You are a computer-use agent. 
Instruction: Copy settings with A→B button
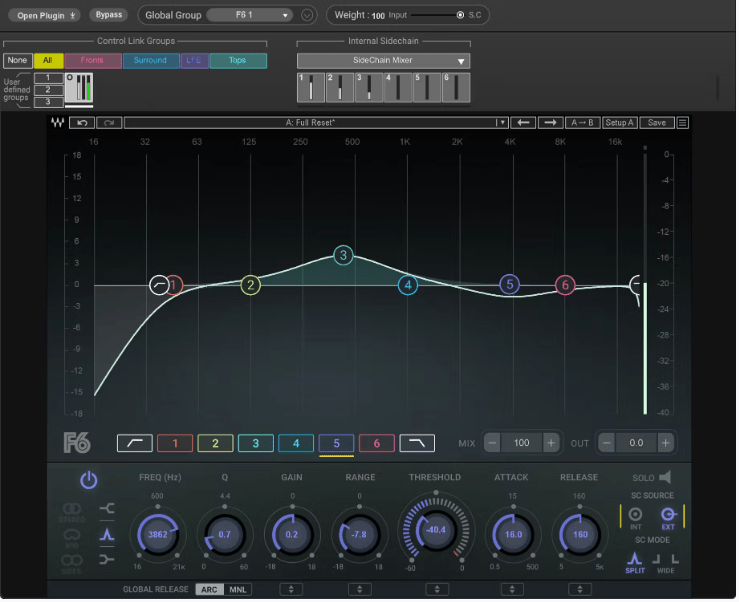pos(583,123)
